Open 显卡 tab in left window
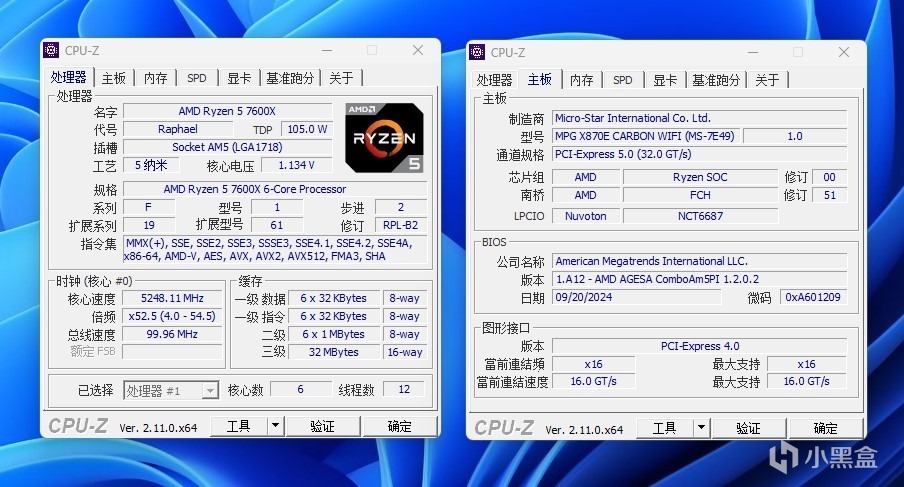The image size is (904, 487). tap(239, 78)
